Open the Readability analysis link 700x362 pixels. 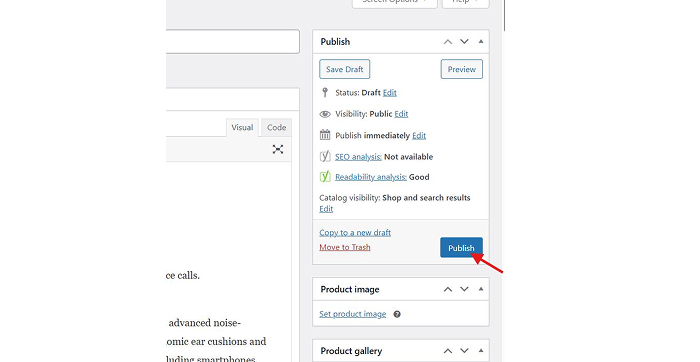pos(371,177)
